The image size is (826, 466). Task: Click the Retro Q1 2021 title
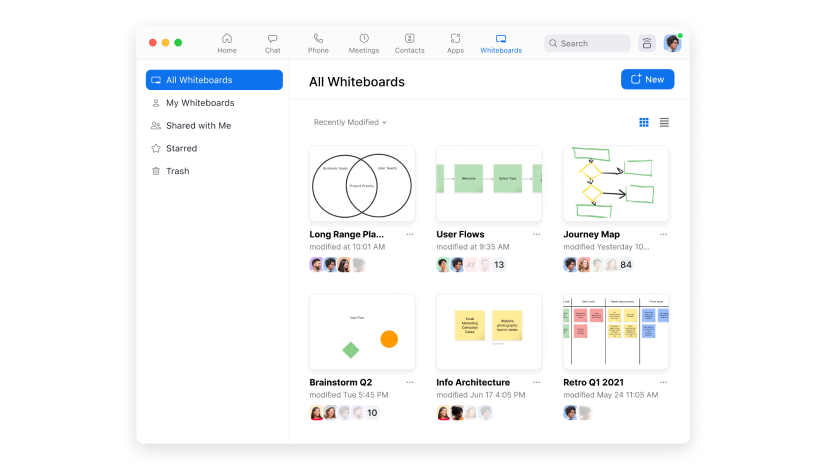click(x=594, y=382)
